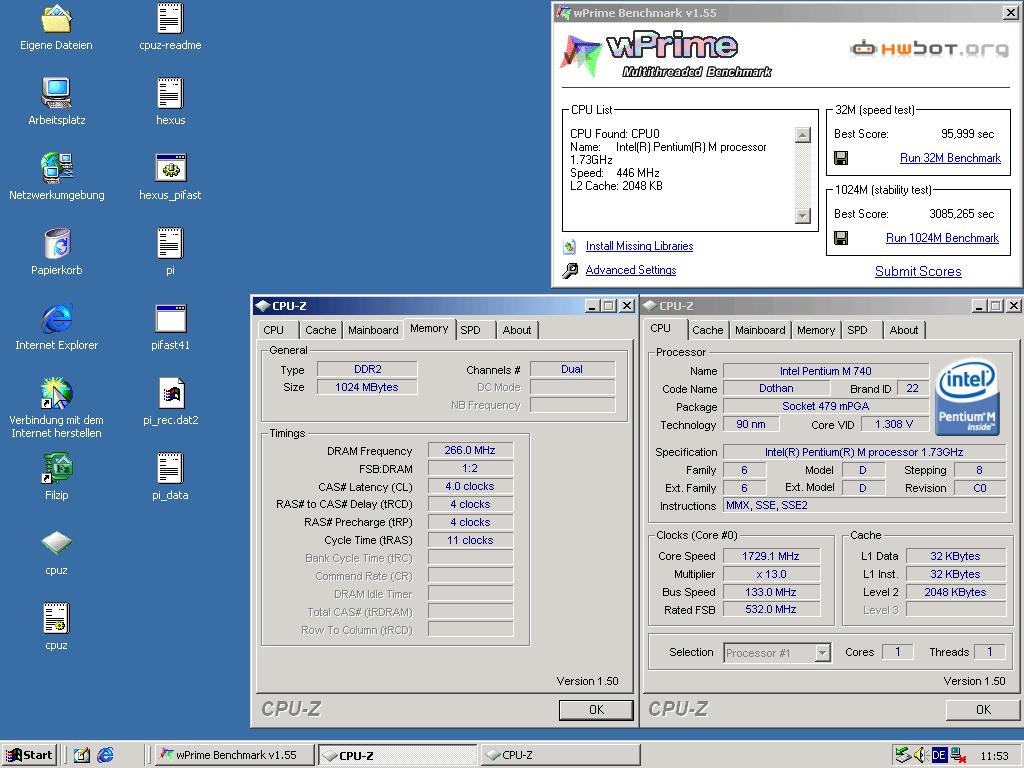Click Run 32M Benchmark link
The height and width of the screenshot is (768, 1024).
(950, 158)
